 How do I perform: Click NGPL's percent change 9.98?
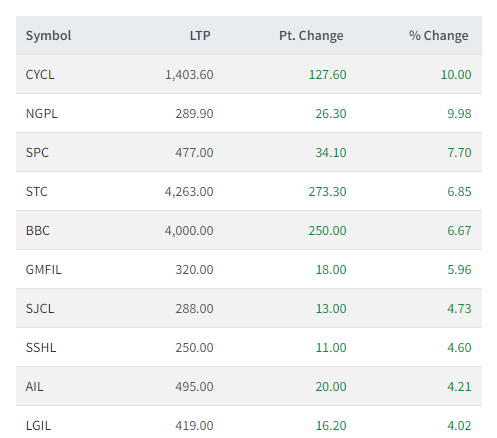[x=459, y=113]
